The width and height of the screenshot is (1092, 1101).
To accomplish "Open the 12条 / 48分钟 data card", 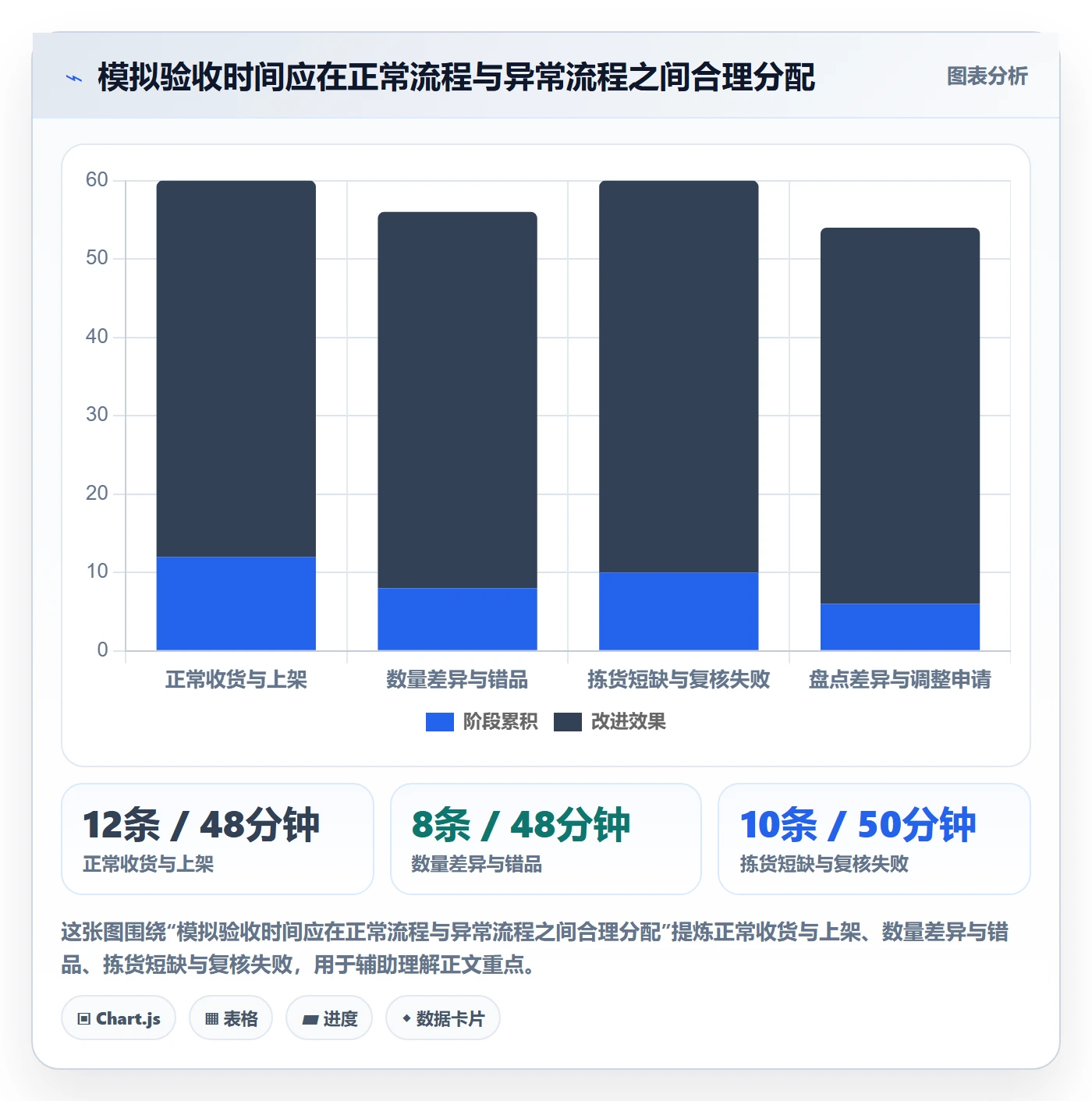I will coord(218,839).
